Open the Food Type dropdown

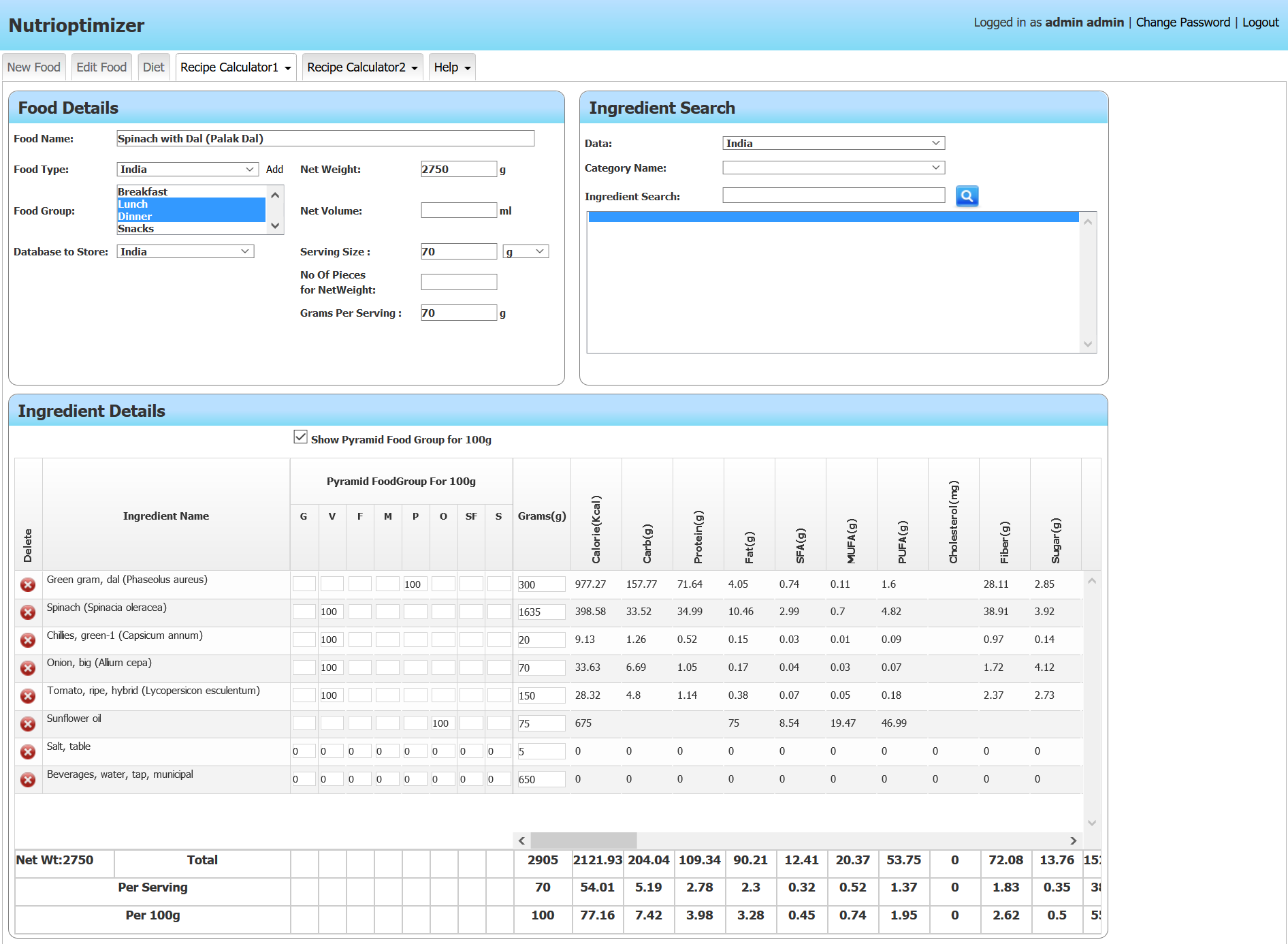click(x=187, y=170)
